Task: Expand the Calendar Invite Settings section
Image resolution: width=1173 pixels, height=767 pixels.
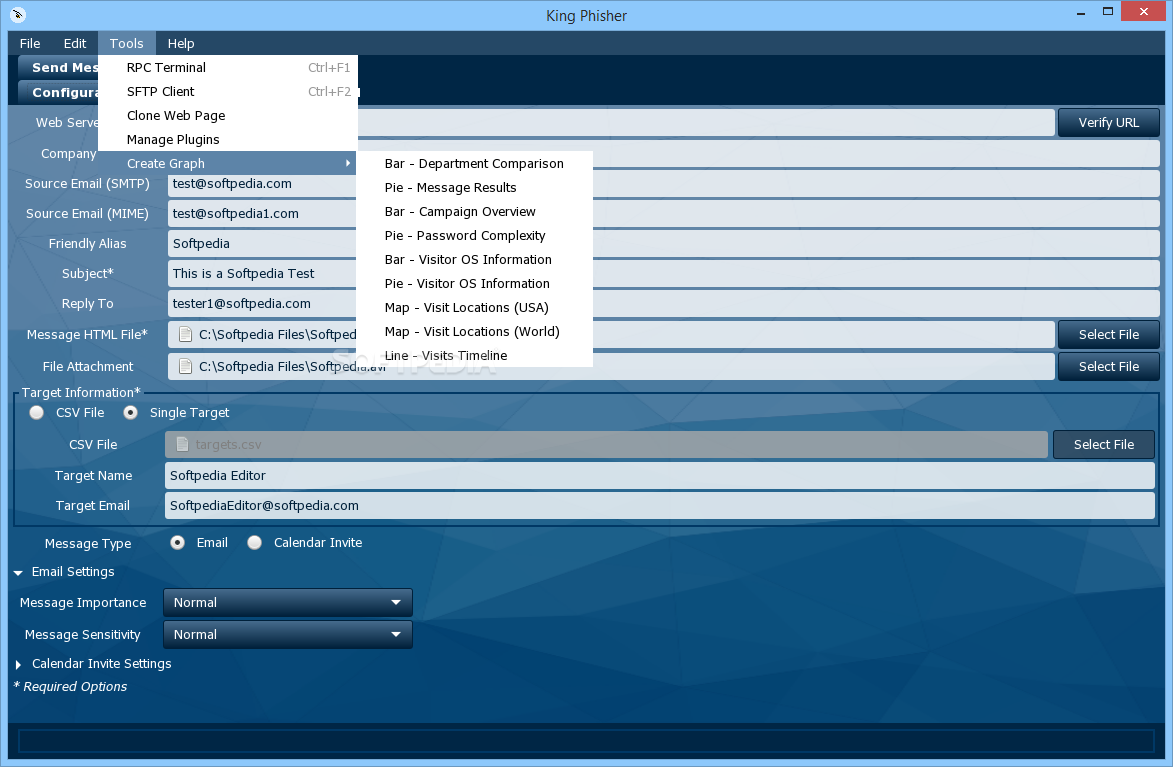Action: (18, 664)
